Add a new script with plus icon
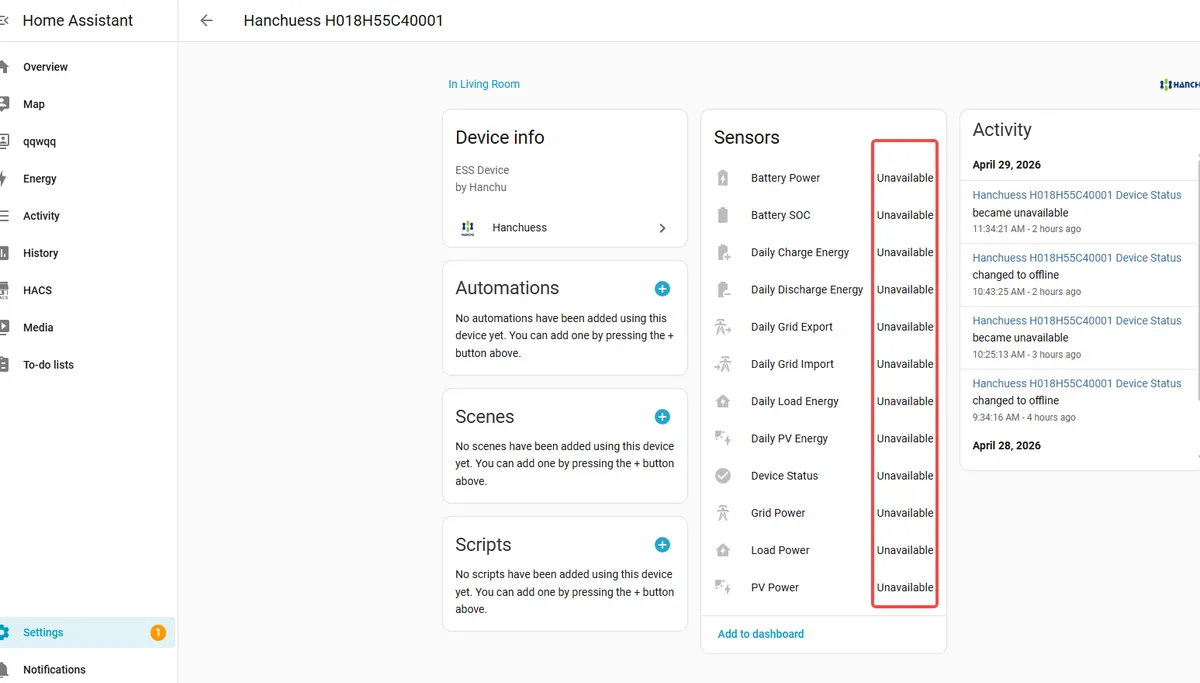The height and width of the screenshot is (683, 1200). (x=662, y=545)
